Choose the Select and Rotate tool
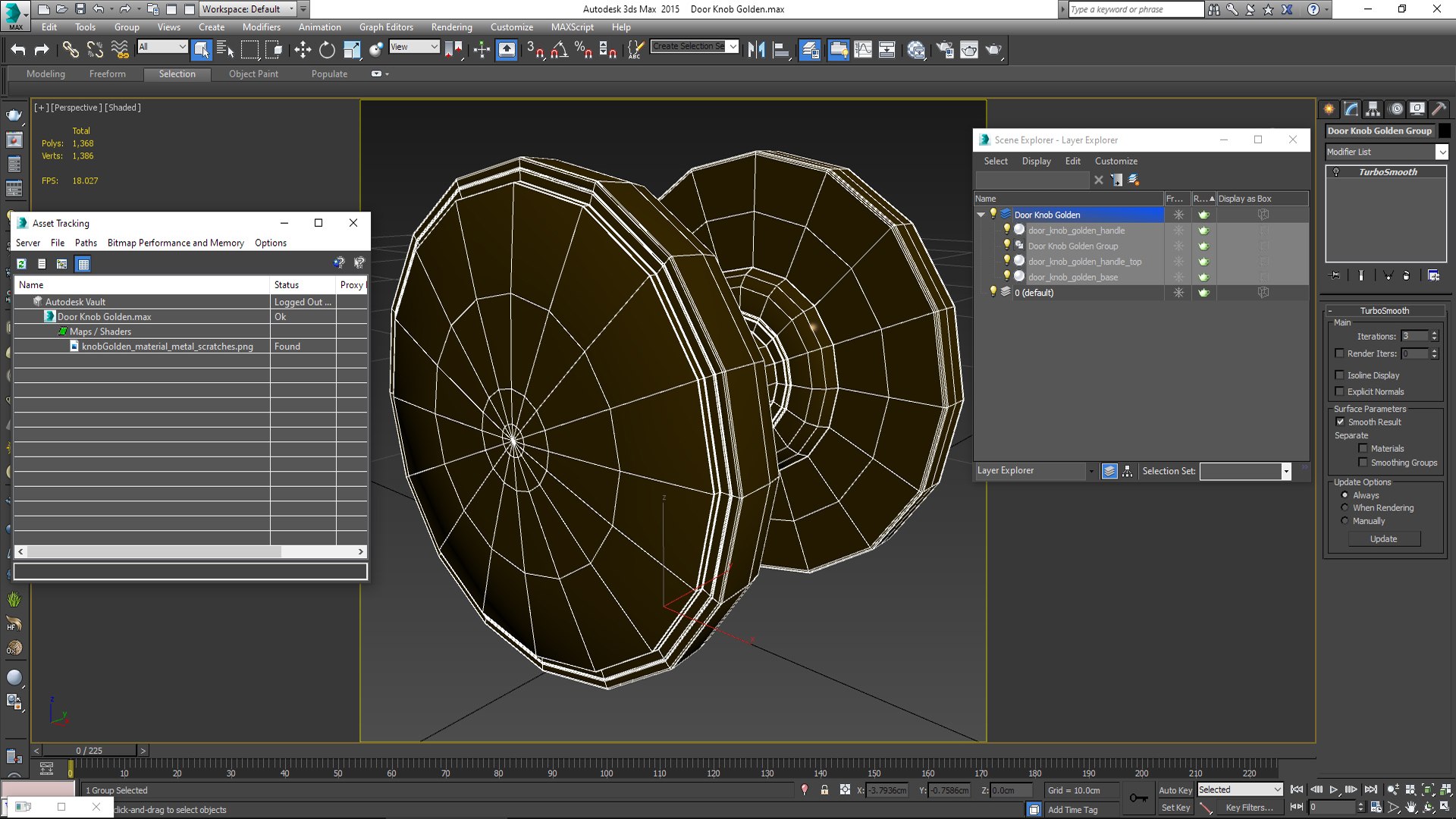Viewport: 1456px width, 819px height. 327,50
